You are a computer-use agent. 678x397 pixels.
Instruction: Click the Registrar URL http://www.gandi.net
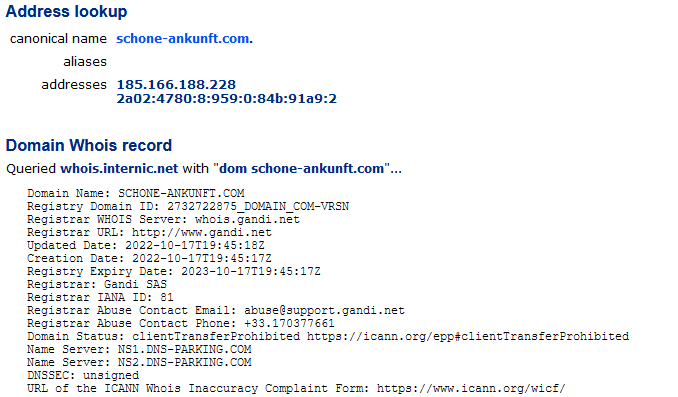tap(201, 232)
